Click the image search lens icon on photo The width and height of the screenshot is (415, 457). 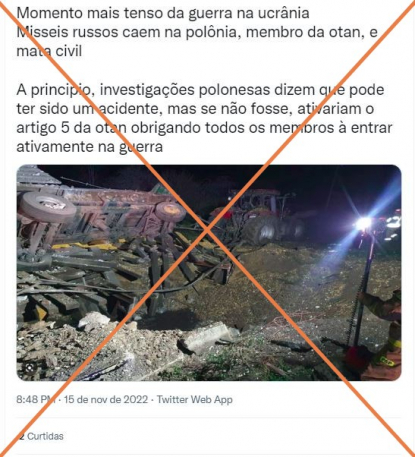pos(29,368)
